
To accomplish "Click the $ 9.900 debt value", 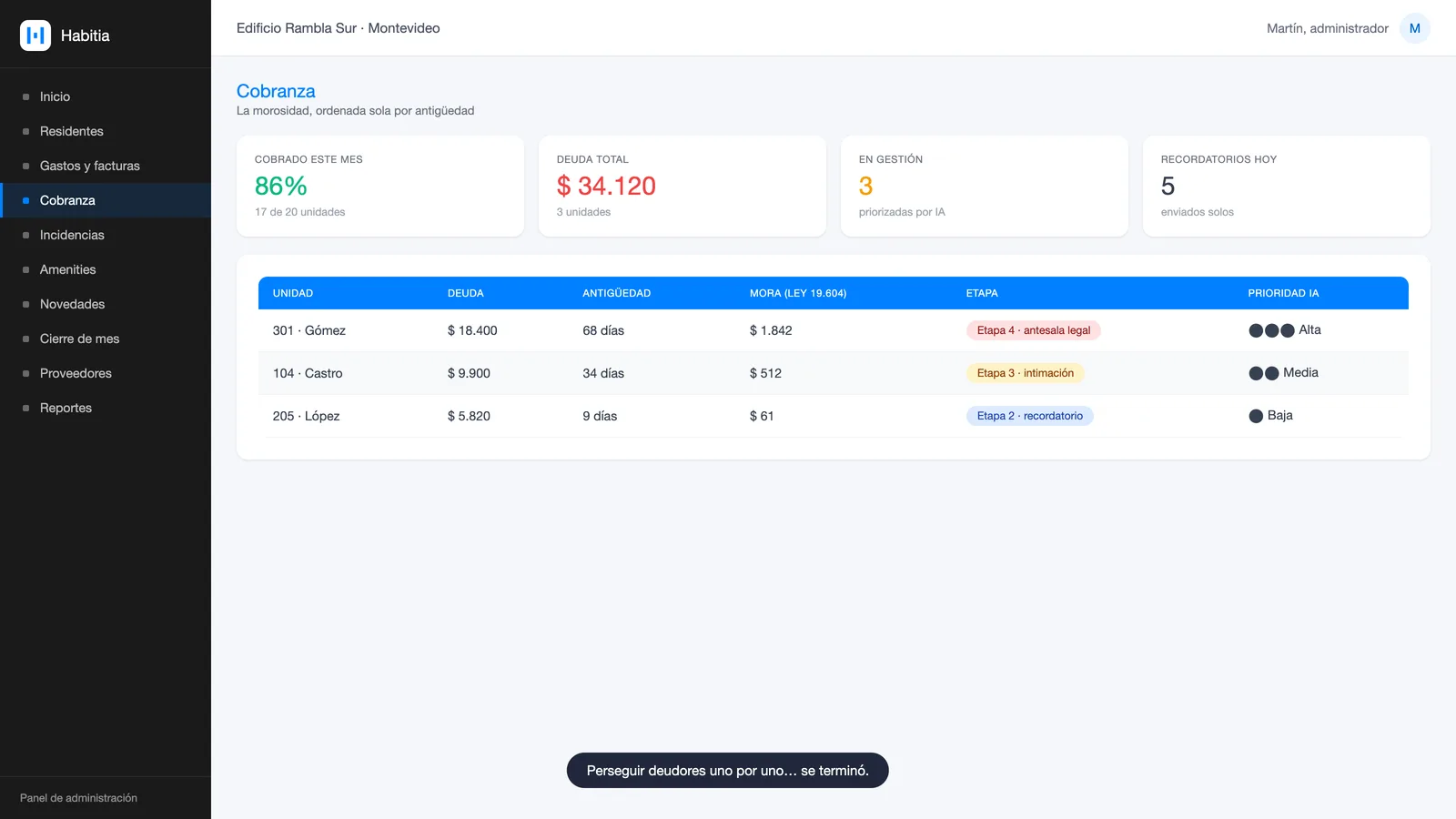I will pos(469,373).
